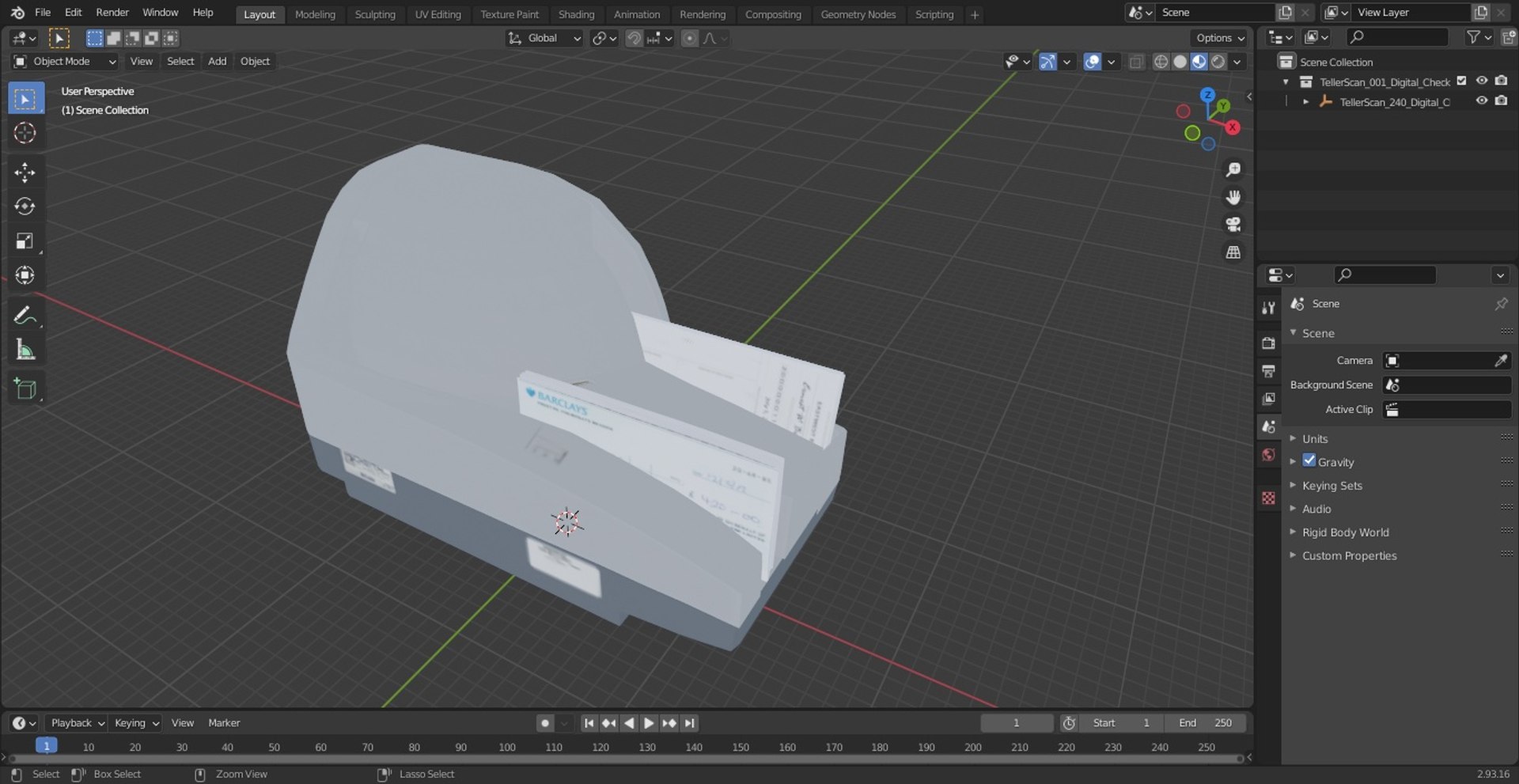Image resolution: width=1519 pixels, height=784 pixels.
Task: Hide TellerScan_240_Digital_C object in viewport
Action: pyautogui.click(x=1481, y=101)
